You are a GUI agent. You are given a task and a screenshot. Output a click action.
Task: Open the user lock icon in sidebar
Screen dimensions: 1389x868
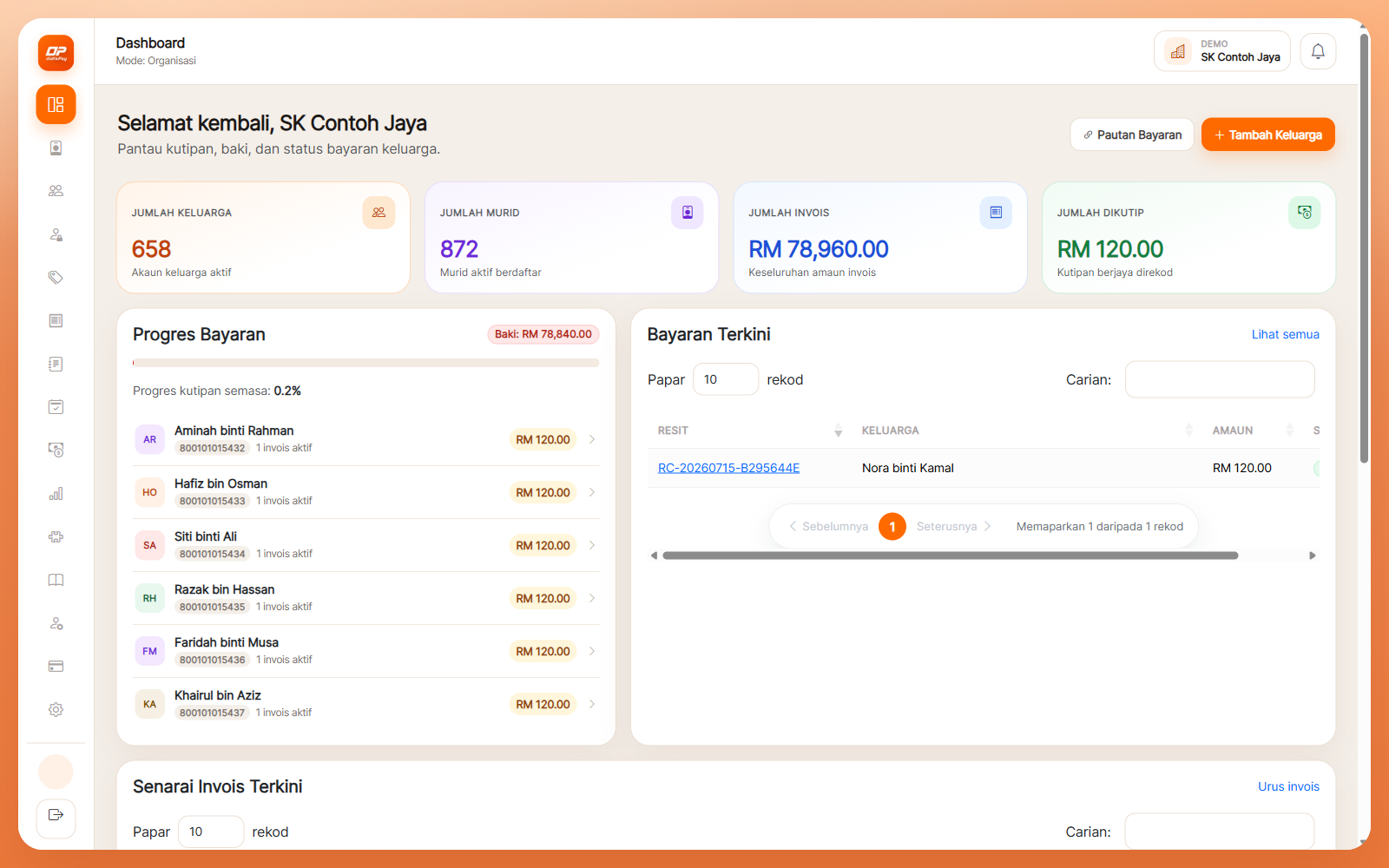pyautogui.click(x=56, y=234)
